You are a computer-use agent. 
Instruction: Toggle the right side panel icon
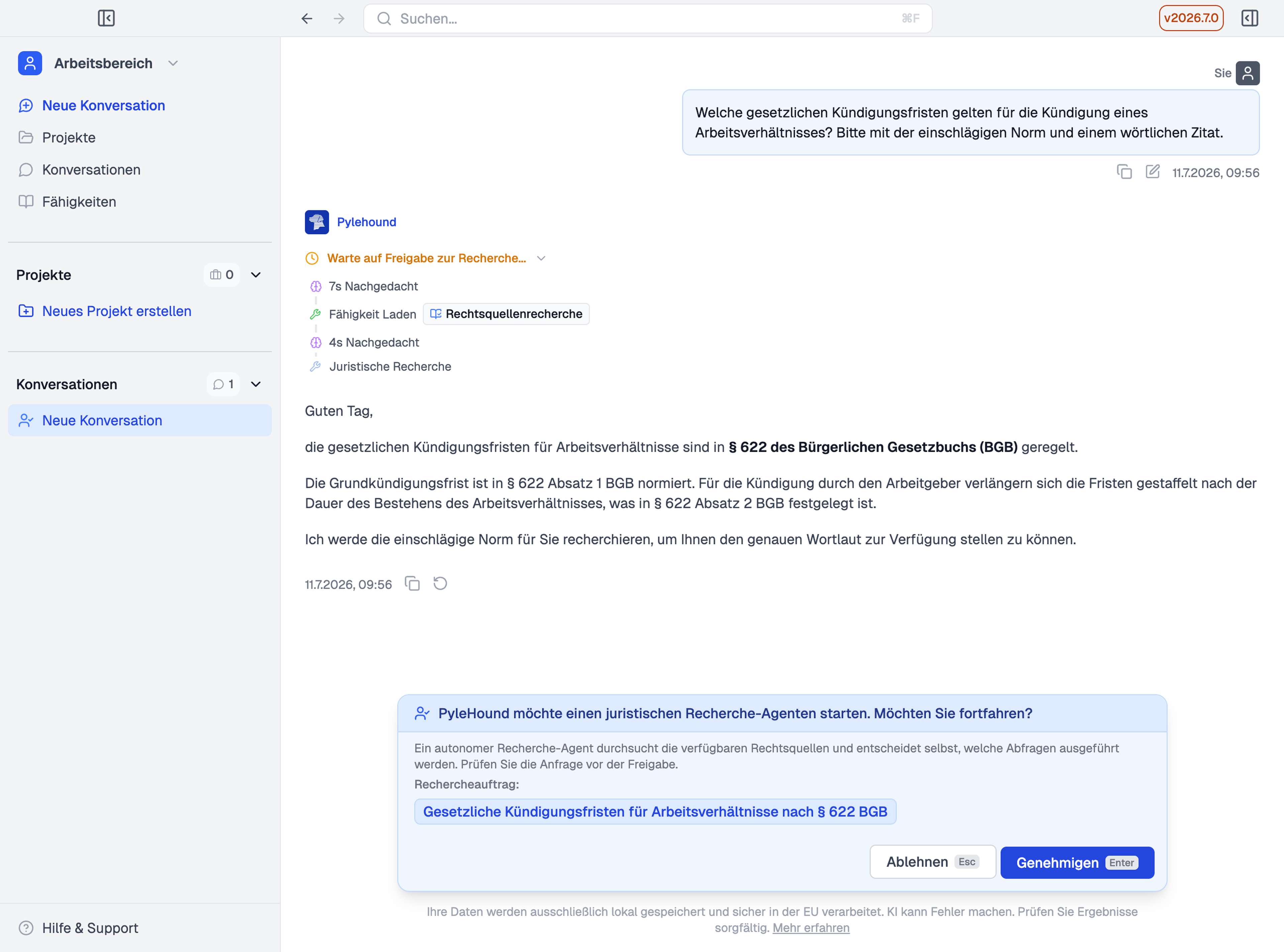(1250, 18)
